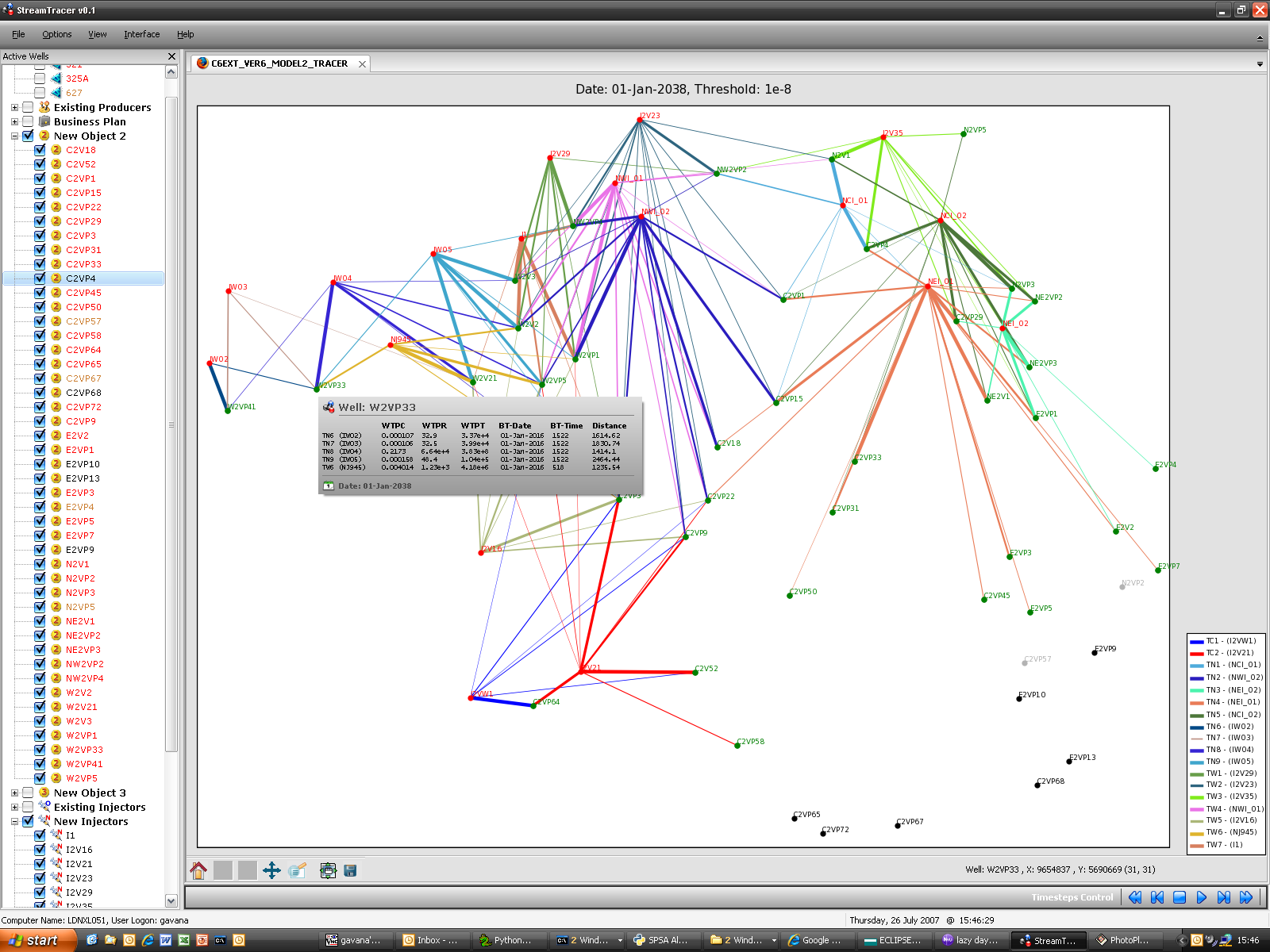Click the Home view icon
Viewport: 1270px width, 952px height.
coord(198,871)
